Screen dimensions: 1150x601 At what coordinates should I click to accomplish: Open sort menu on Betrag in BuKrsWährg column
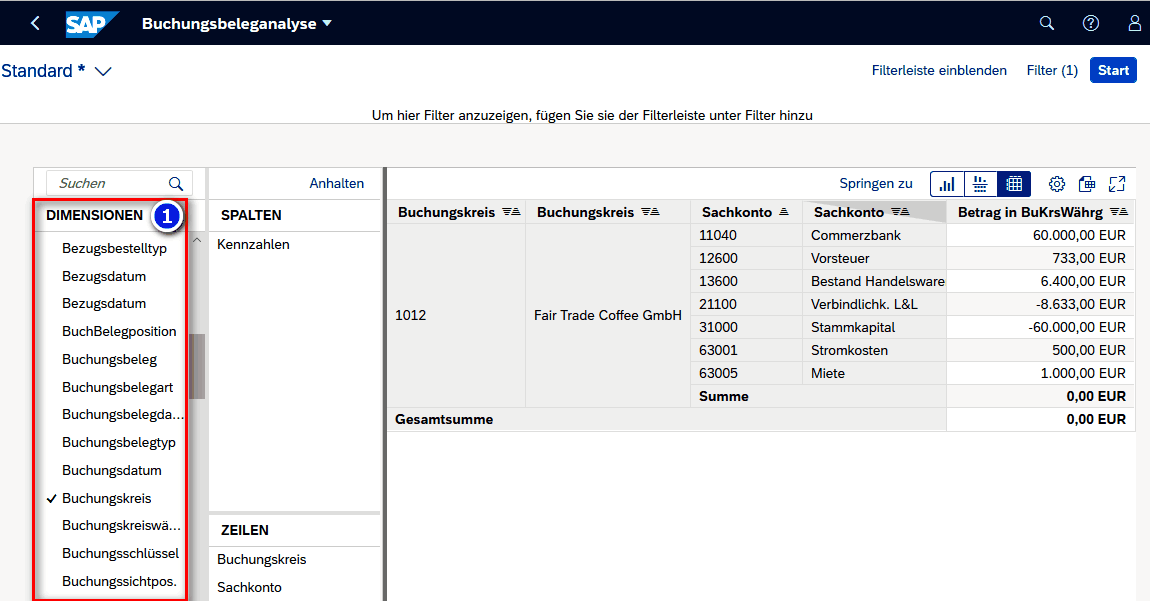(1119, 212)
